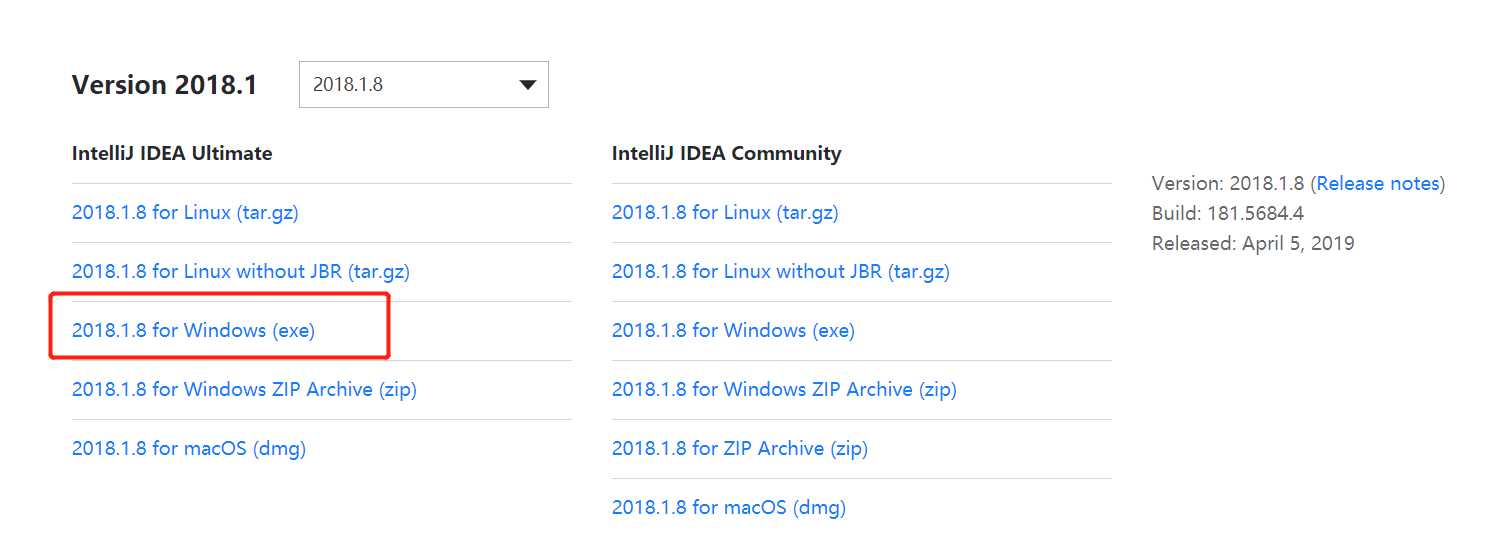Click the IntelliJ IDEA Ultimate heading
The height and width of the screenshot is (556, 1507).
[x=172, y=153]
